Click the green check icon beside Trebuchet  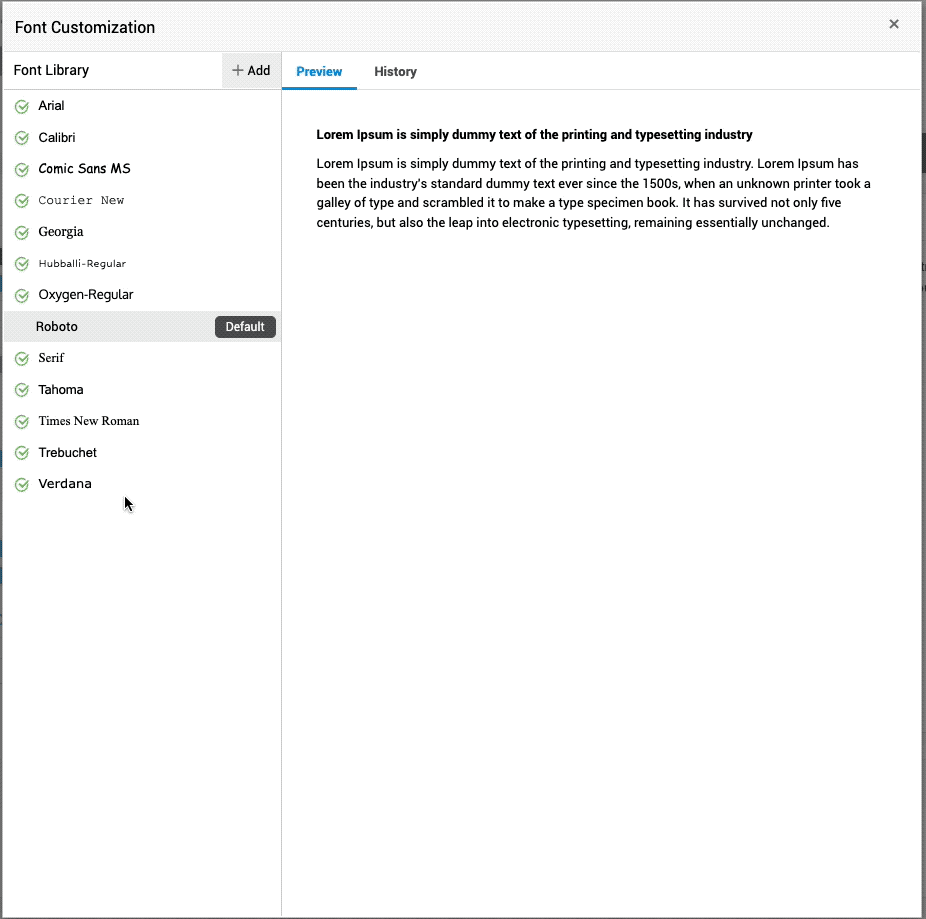pos(22,453)
